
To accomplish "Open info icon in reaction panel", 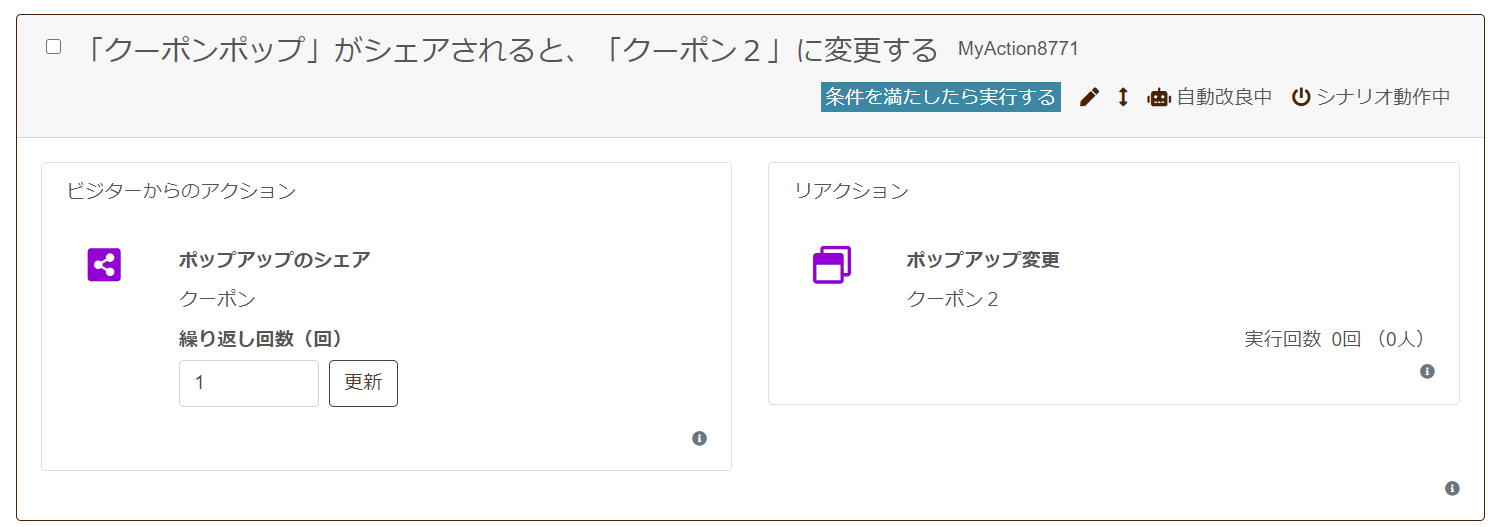I will tap(1427, 371).
